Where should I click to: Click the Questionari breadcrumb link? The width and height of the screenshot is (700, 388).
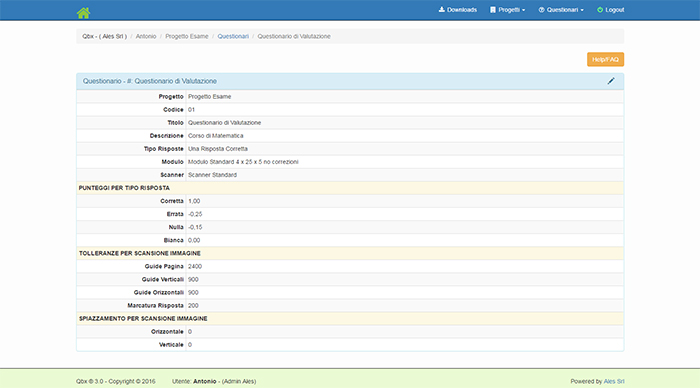click(233, 36)
